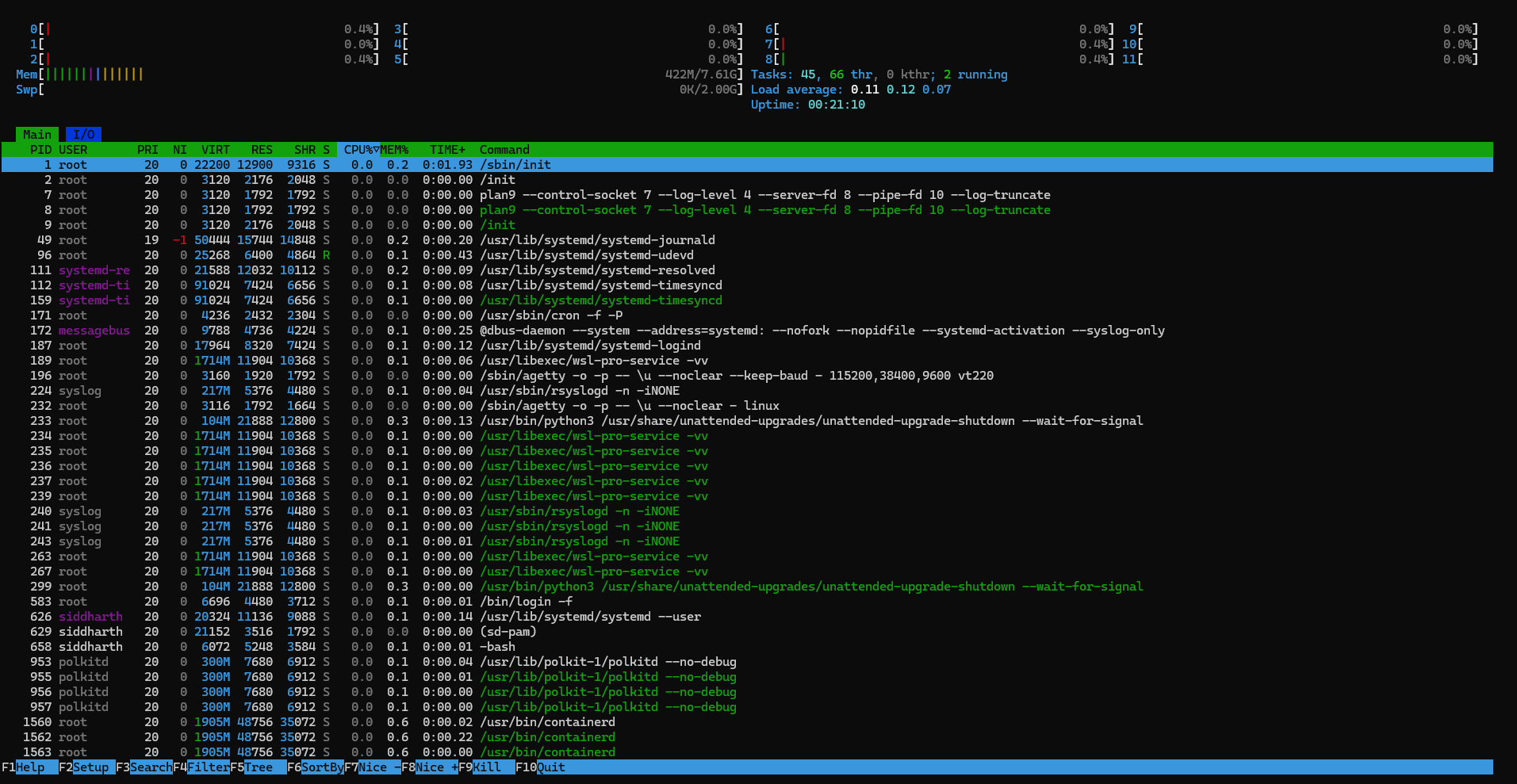Open F1 Help
Viewport: 1517px width, 784px height.
coord(30,767)
